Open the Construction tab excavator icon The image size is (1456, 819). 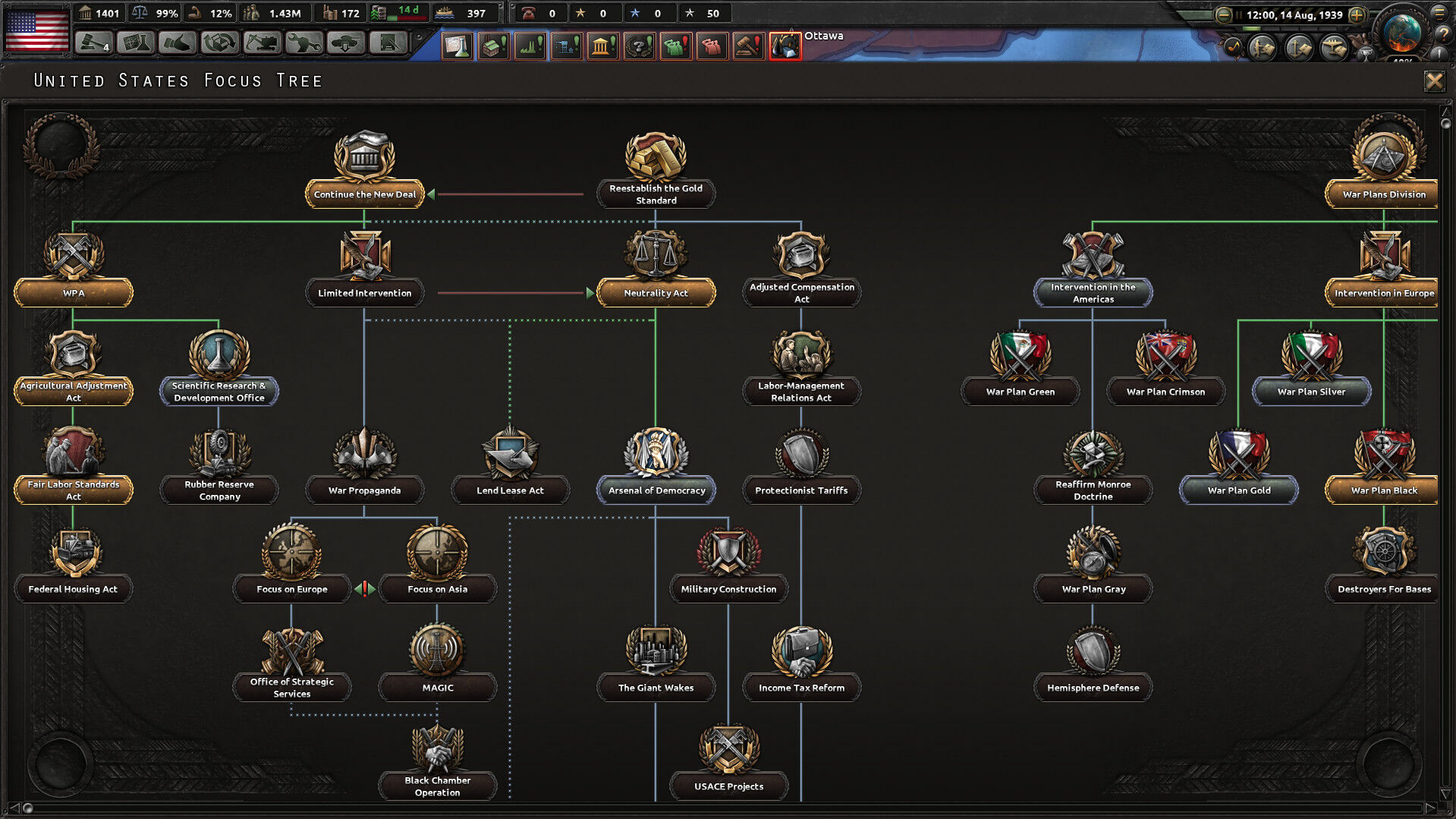coord(261,43)
